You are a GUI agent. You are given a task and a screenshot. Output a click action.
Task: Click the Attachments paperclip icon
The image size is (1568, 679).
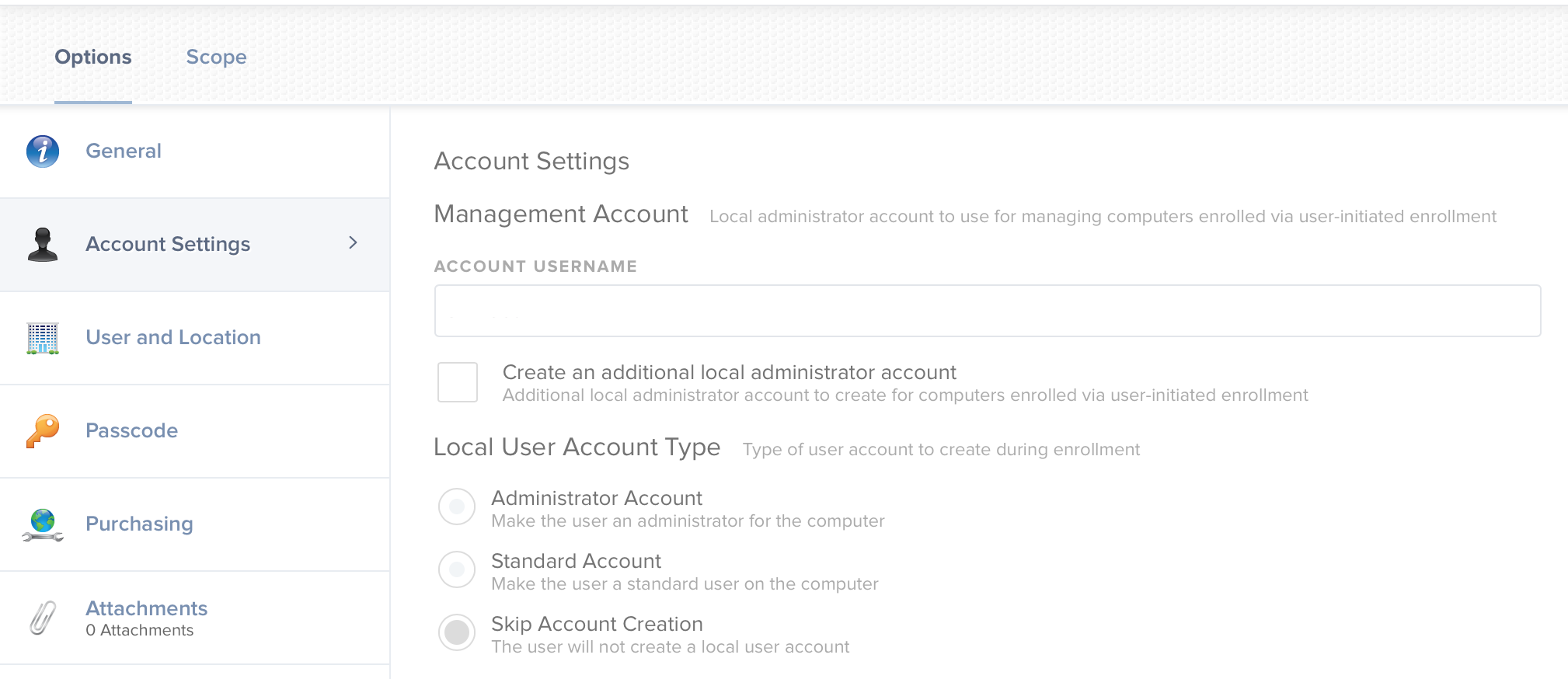43,618
